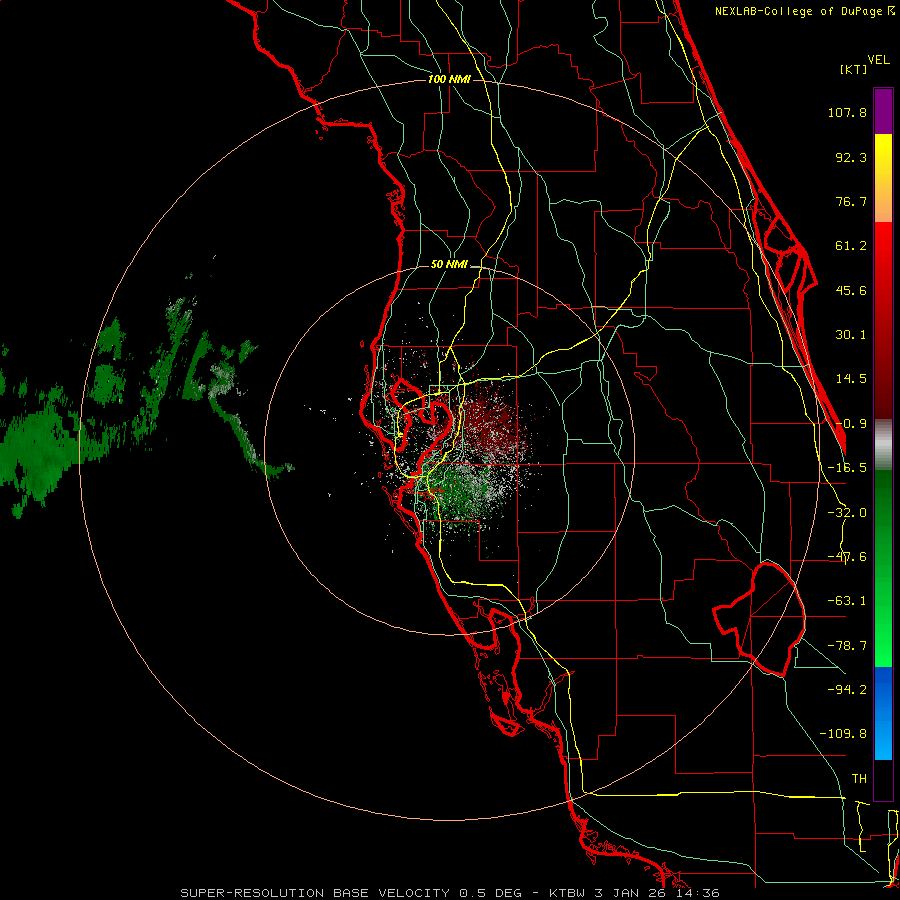
Task: Pick the purple segment of velocity color bar
Action: [883, 111]
